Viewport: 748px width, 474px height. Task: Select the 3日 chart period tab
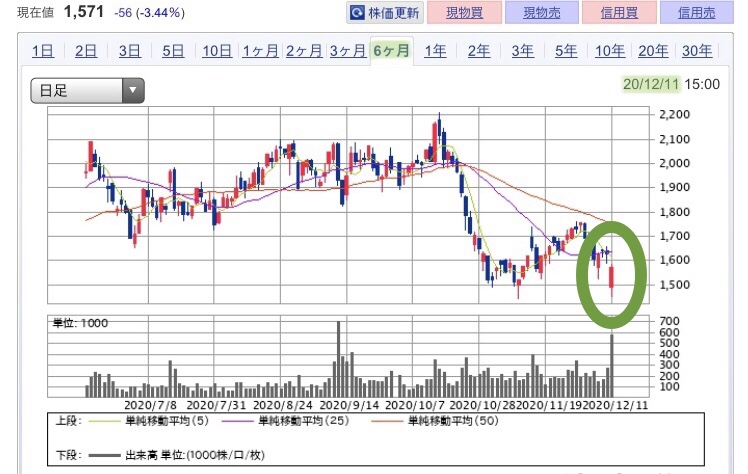point(130,51)
